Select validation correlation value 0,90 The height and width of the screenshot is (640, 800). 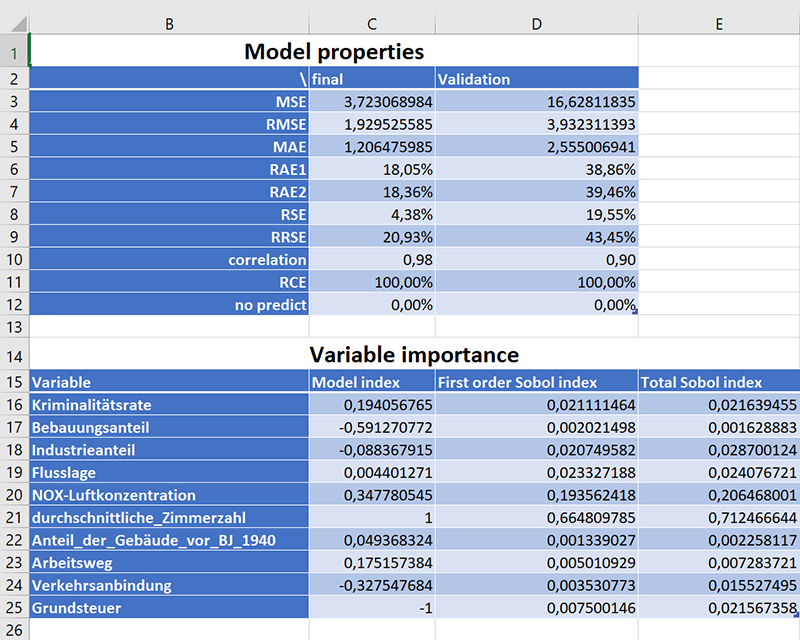(x=537, y=259)
